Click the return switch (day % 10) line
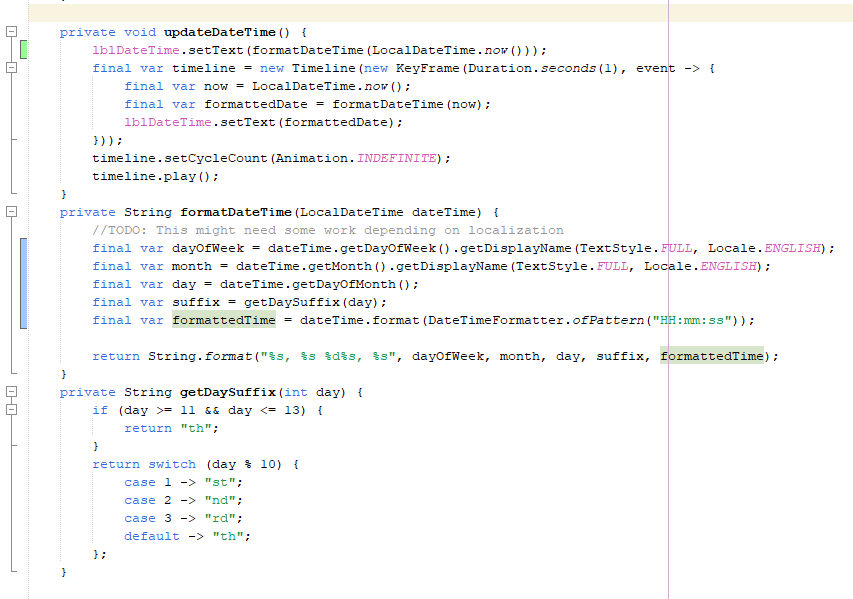Screen dimensions: 853x599 pyautogui.click(x=195, y=464)
